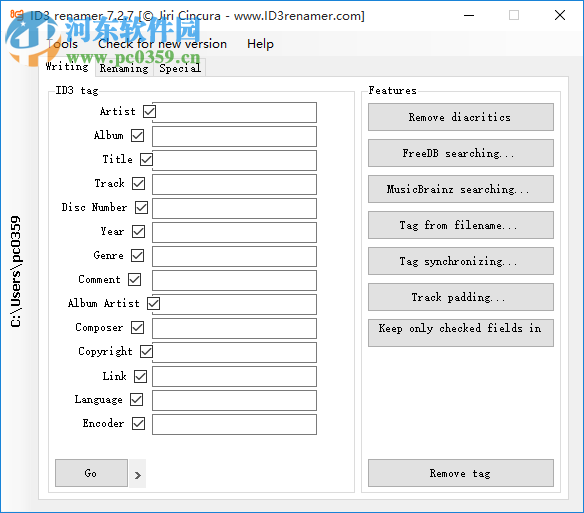This screenshot has width=584, height=513.
Task: Click the Remove diacritics button
Action: pyautogui.click(x=461, y=117)
